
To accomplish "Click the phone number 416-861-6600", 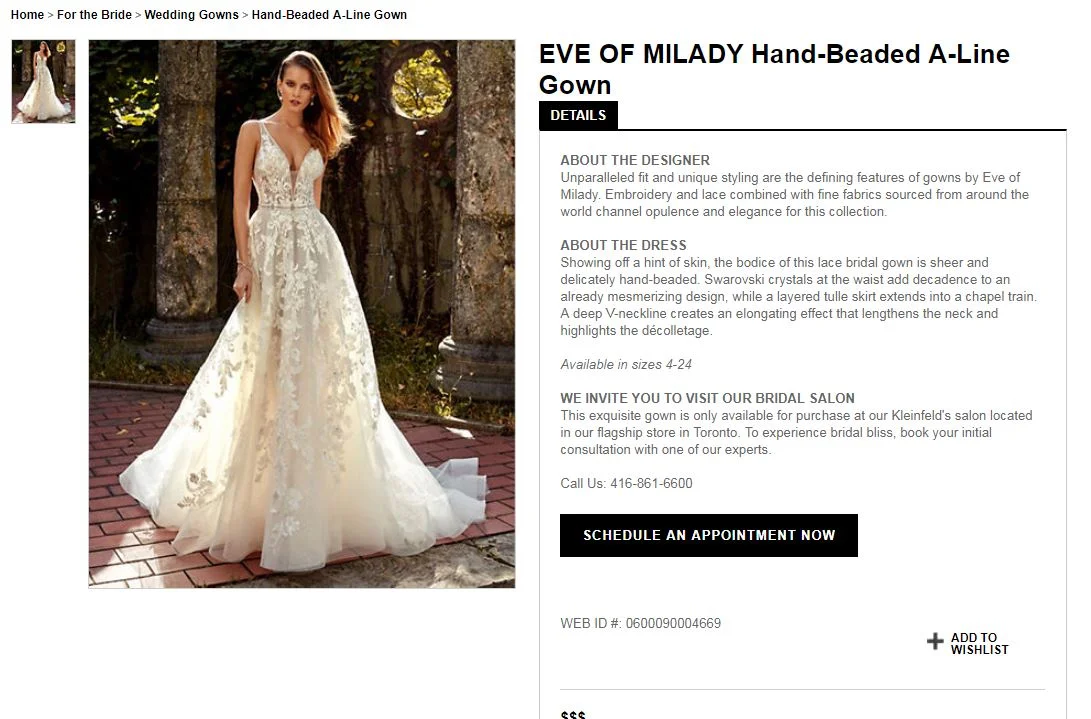I will [x=651, y=483].
